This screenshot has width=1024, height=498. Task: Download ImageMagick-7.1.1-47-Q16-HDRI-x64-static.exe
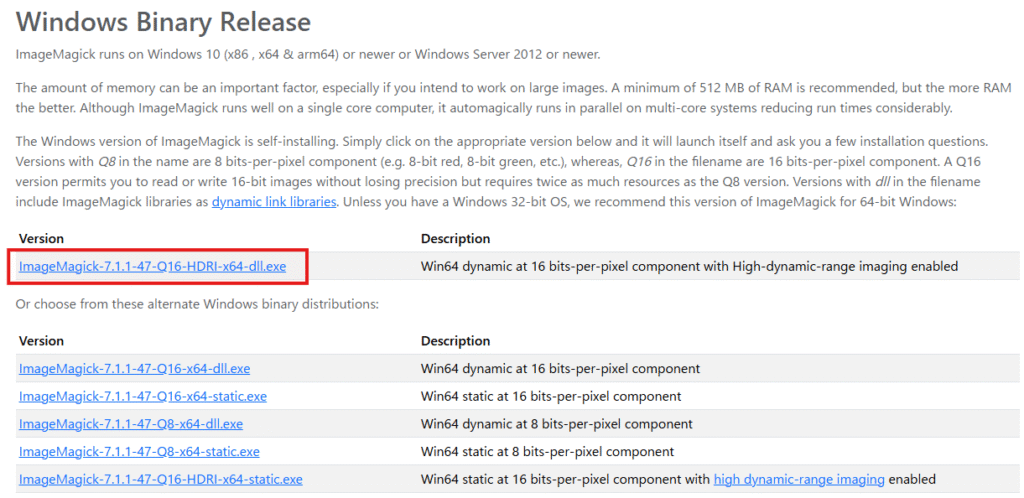click(x=161, y=479)
